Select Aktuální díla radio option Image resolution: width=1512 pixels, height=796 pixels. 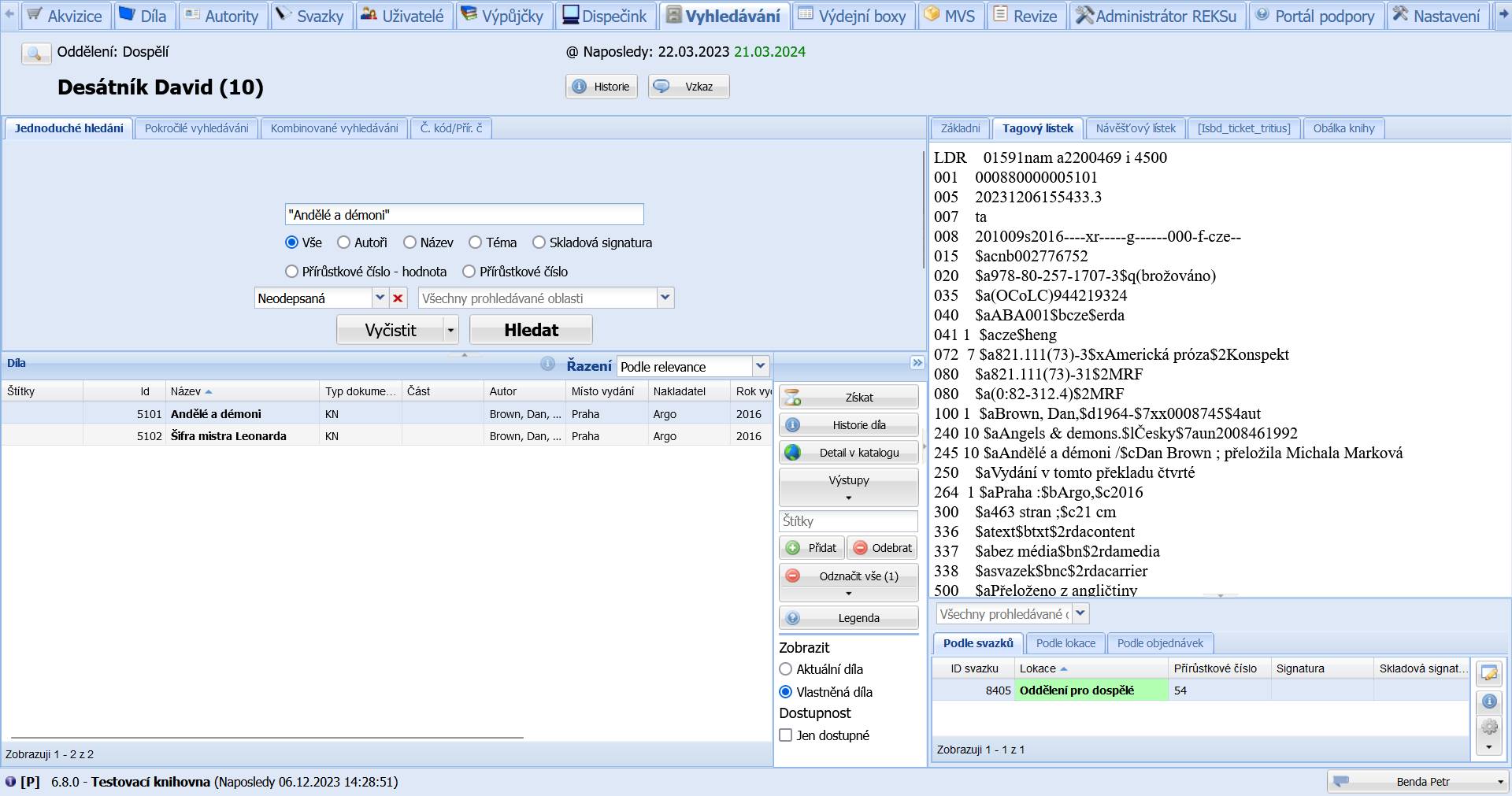785,669
